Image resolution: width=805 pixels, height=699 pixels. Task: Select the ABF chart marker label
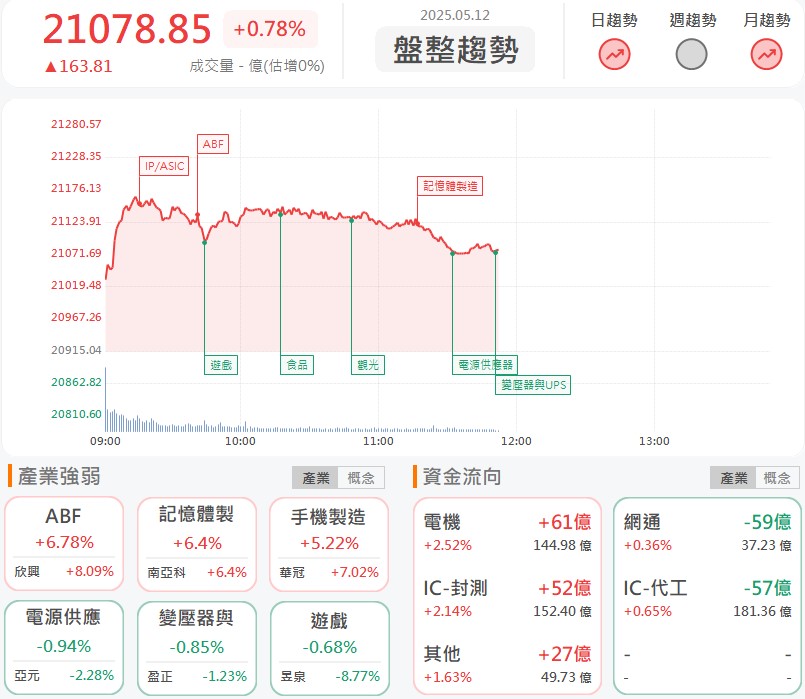pos(213,144)
